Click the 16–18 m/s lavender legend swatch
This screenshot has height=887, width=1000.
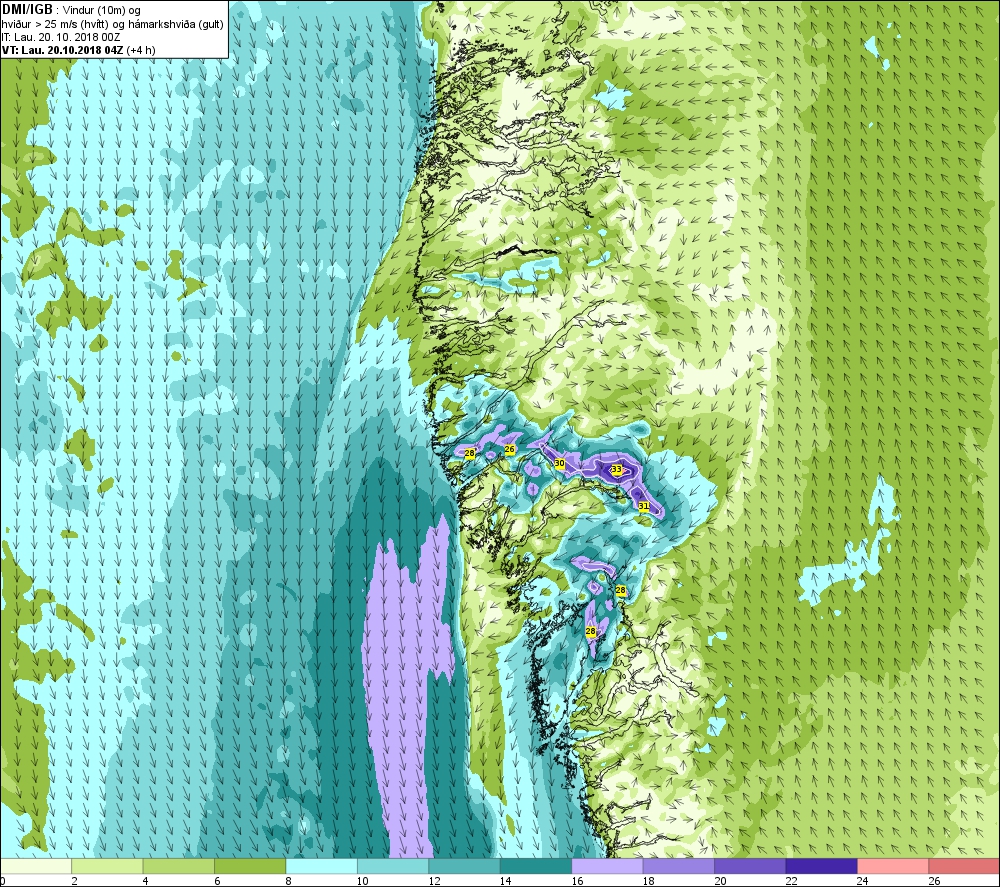[607, 865]
